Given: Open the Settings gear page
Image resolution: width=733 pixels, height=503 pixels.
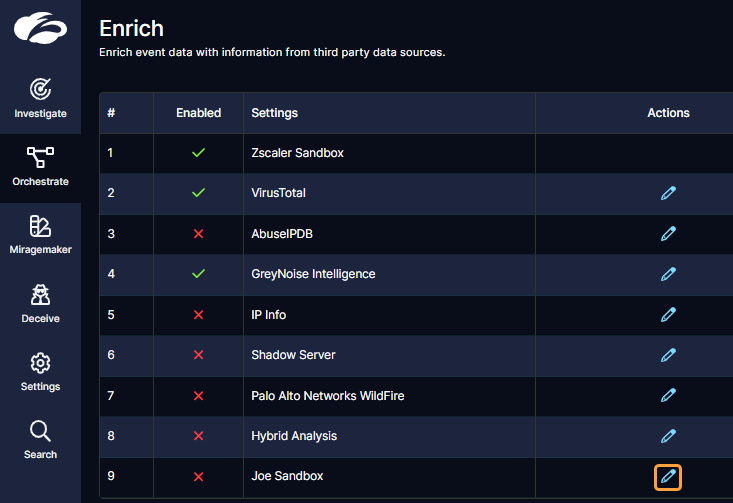Looking at the screenshot, I should click(40, 371).
